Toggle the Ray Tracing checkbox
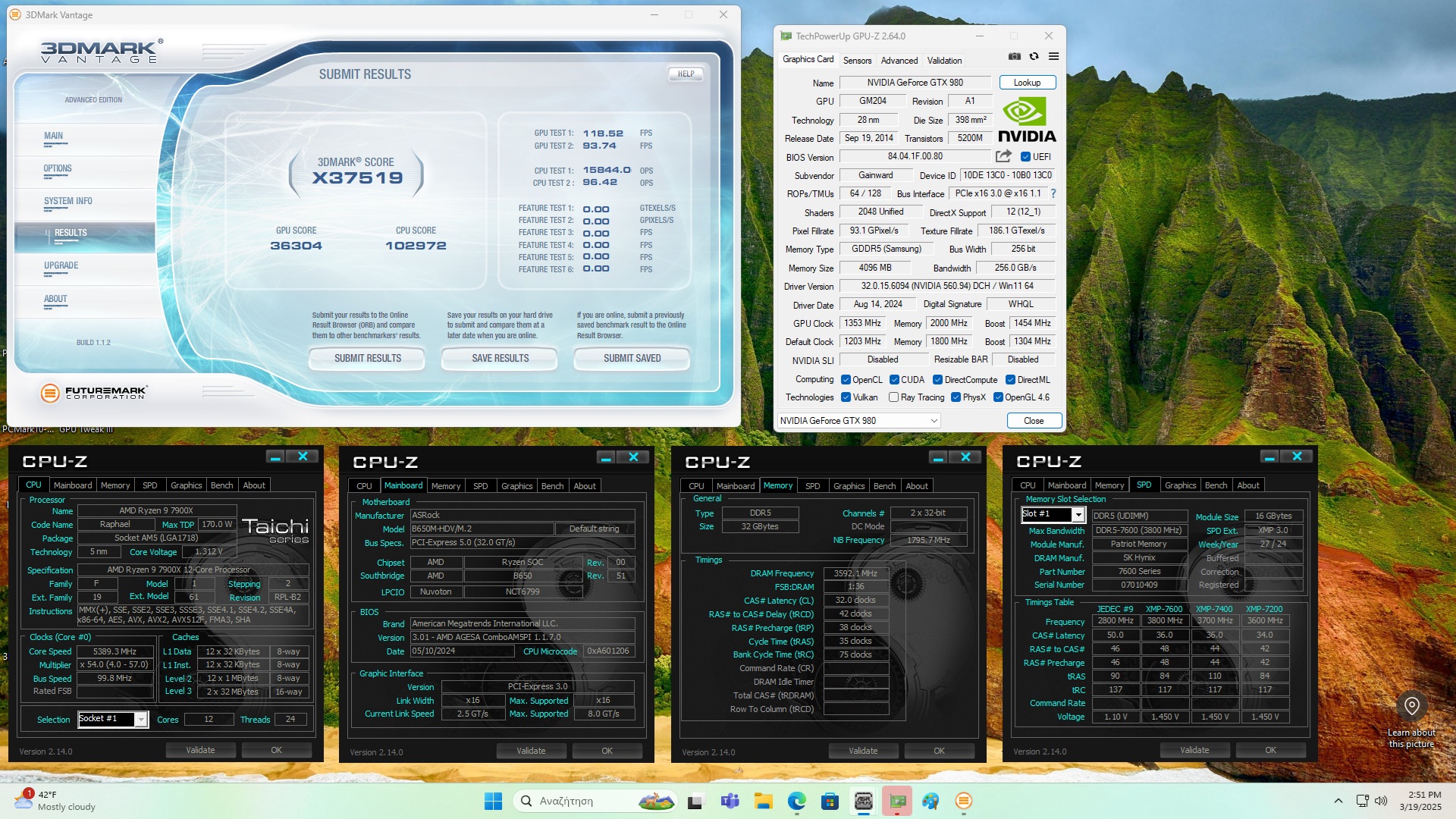Viewport: 1456px width, 819px height. tap(893, 397)
